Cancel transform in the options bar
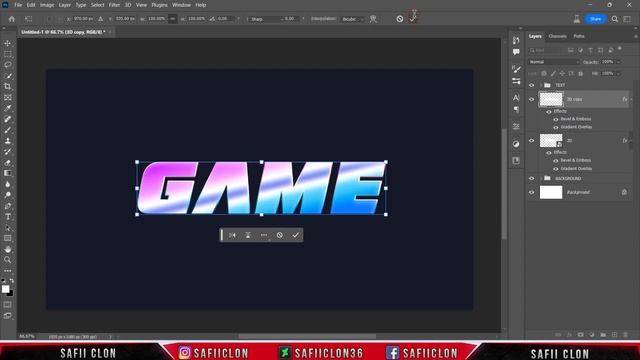Viewport: 640px width, 360px height. click(x=400, y=19)
